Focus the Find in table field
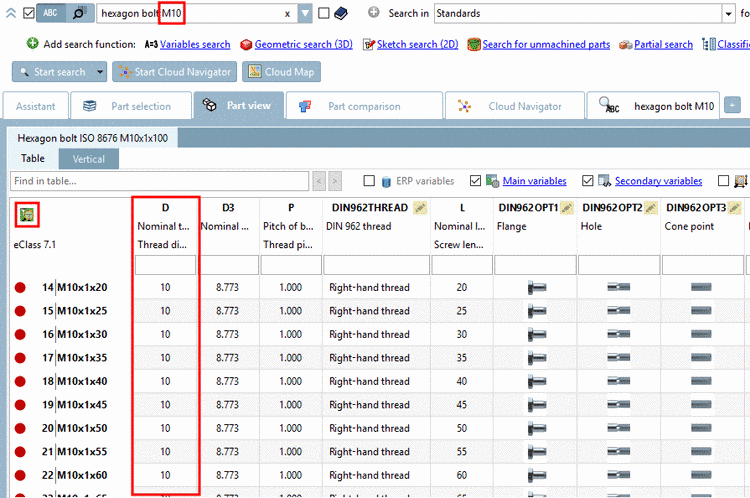This screenshot has width=750, height=498. tap(159, 181)
